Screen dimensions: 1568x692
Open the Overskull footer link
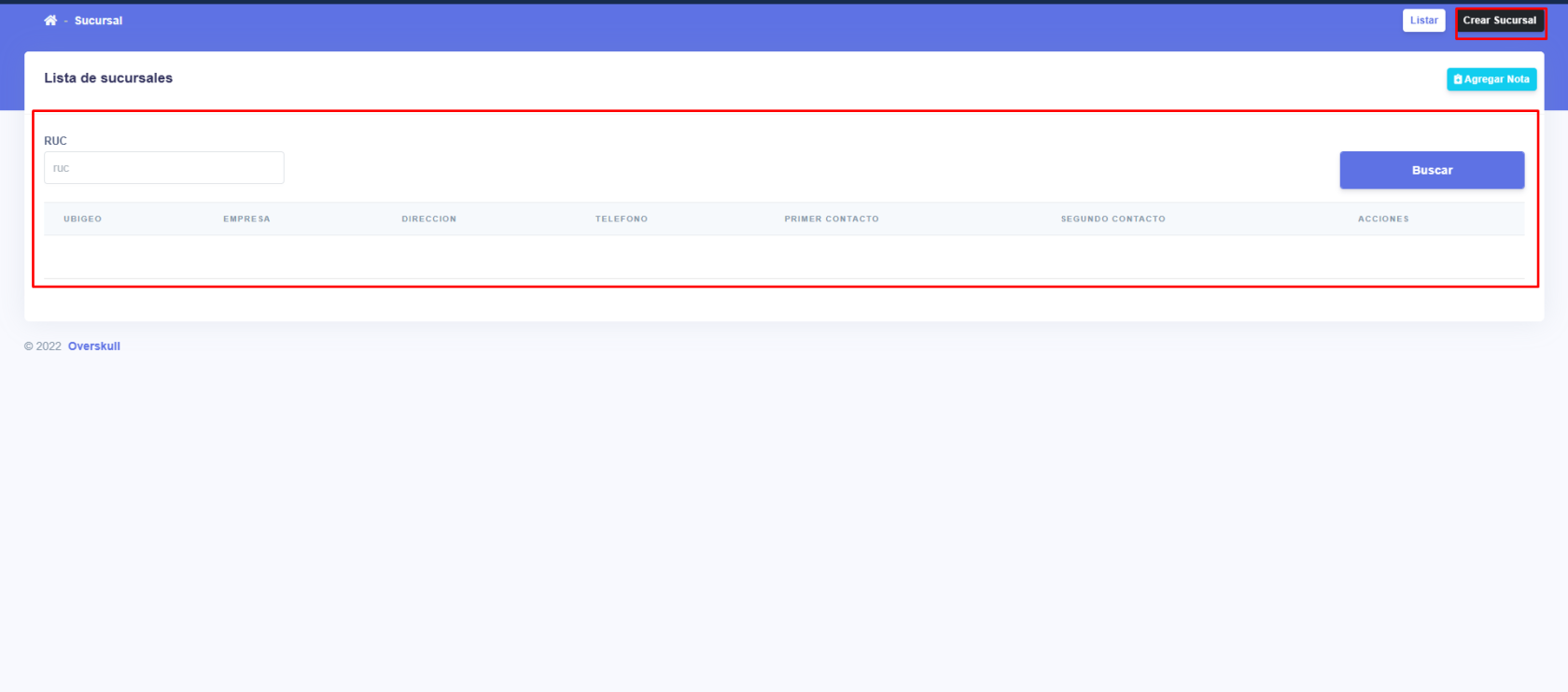click(94, 346)
